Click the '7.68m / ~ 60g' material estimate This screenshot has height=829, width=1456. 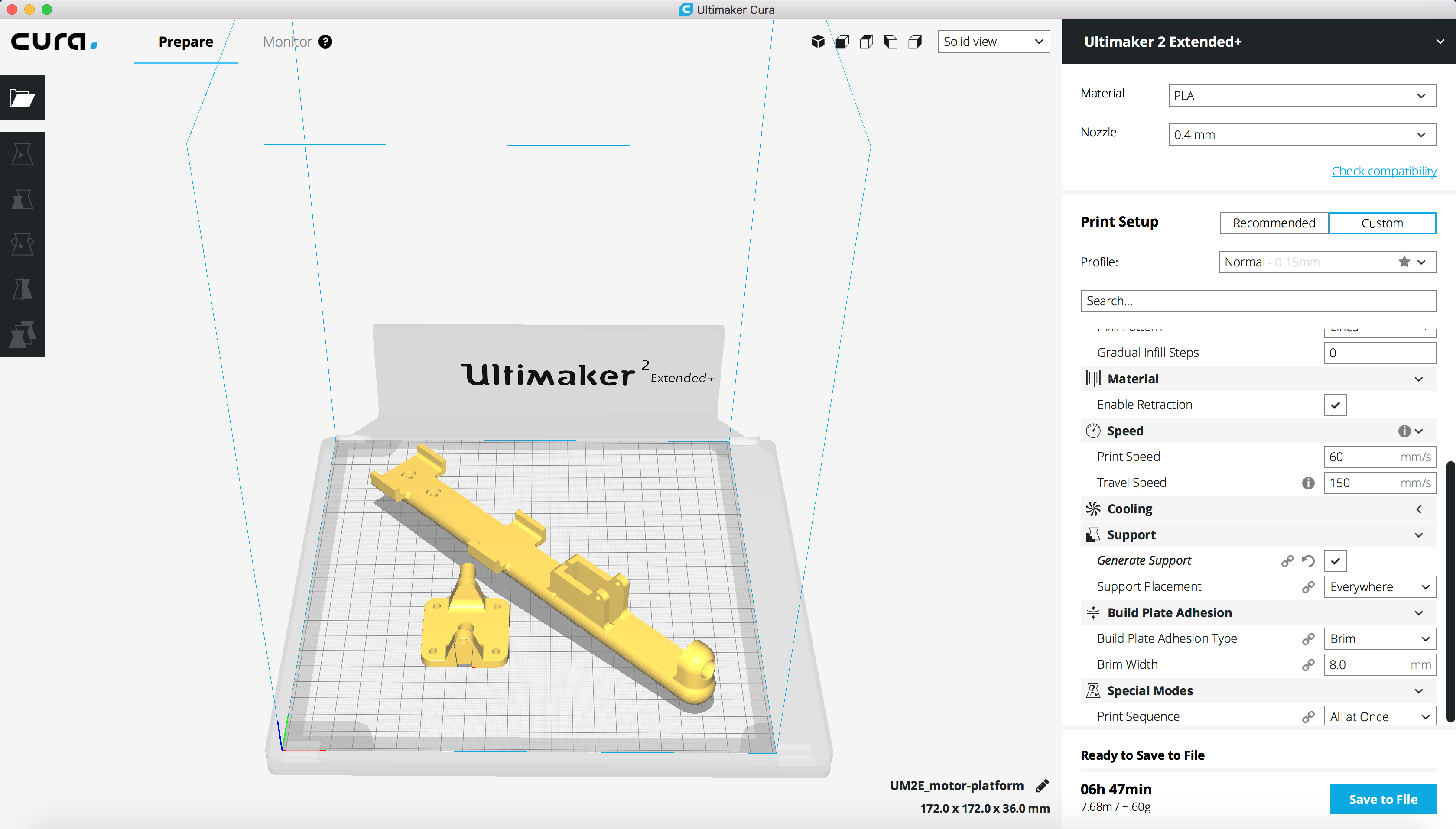click(x=1115, y=807)
